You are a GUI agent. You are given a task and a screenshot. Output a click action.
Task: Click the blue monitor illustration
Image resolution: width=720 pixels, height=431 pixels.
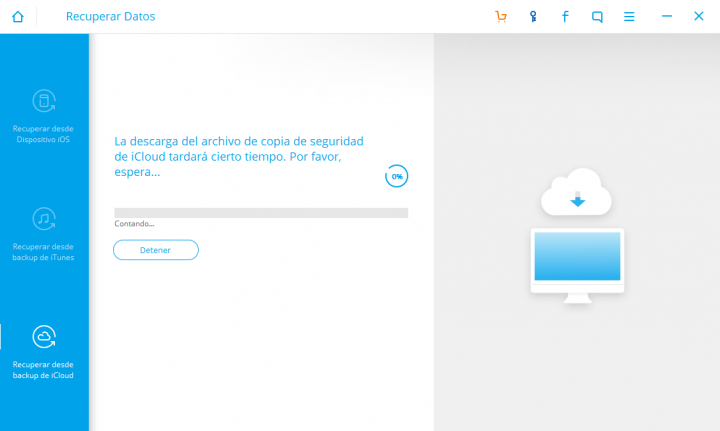(x=577, y=257)
